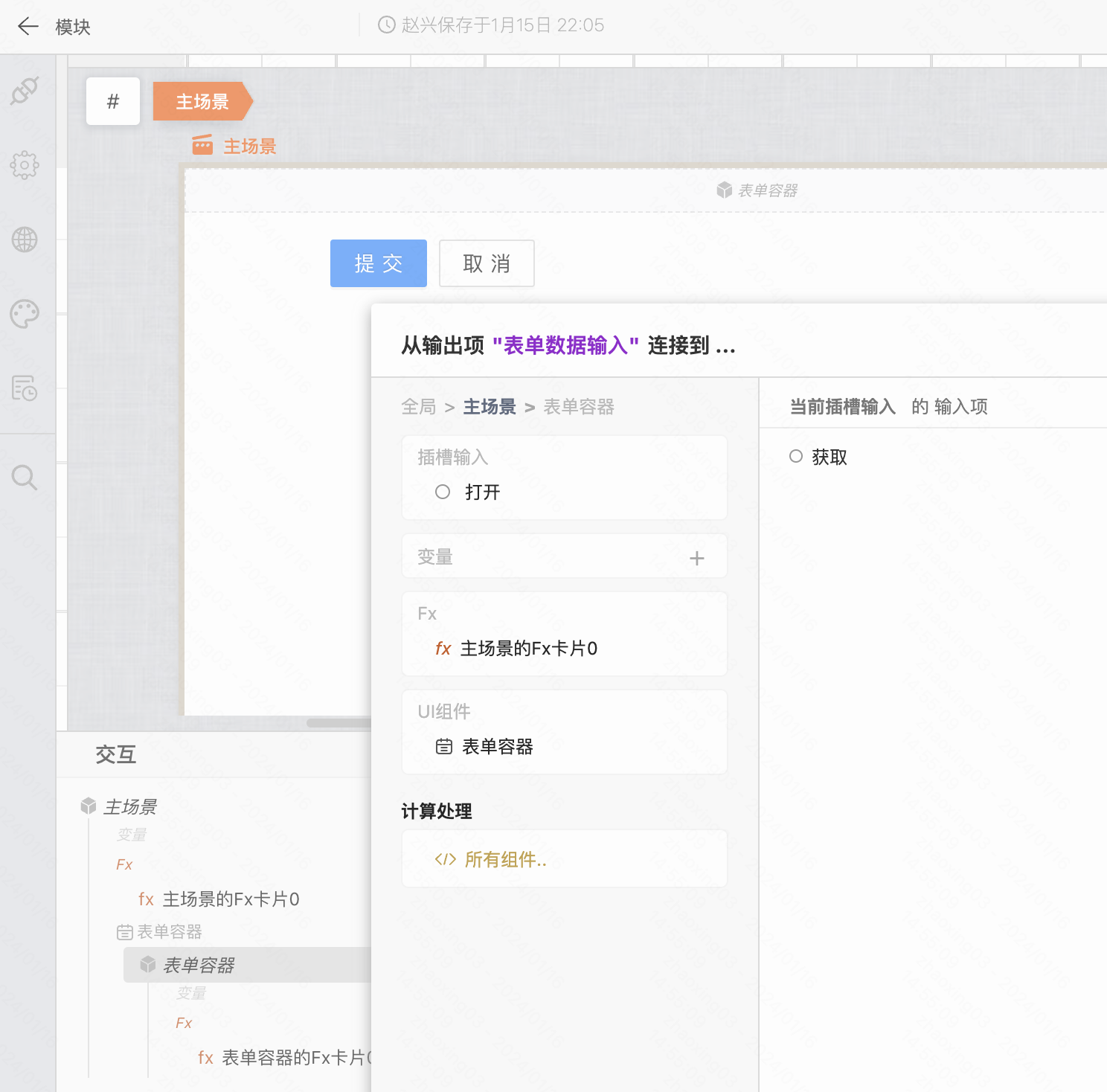Image resolution: width=1107 pixels, height=1092 pixels.
Task: Click the 模块 title text
Action: click(73, 27)
